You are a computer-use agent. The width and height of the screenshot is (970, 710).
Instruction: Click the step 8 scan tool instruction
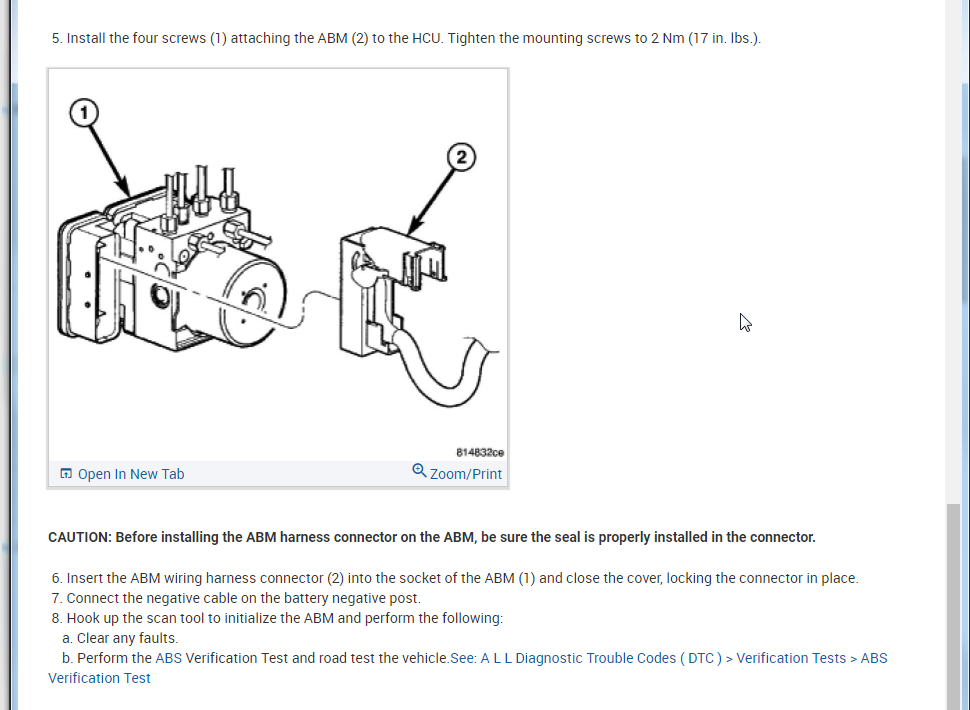click(x=278, y=618)
